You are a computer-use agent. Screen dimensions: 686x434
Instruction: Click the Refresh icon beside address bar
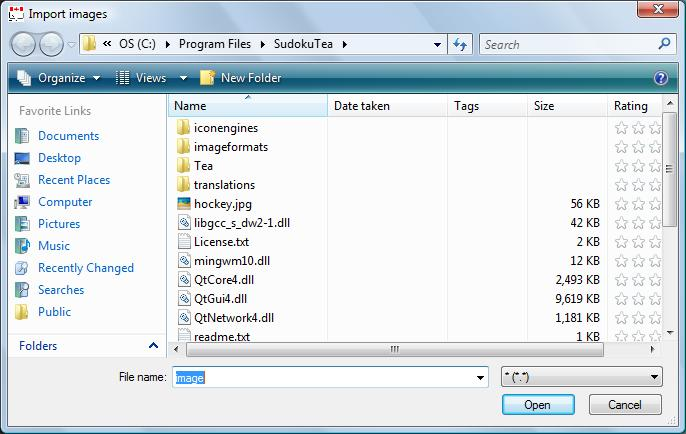point(461,44)
